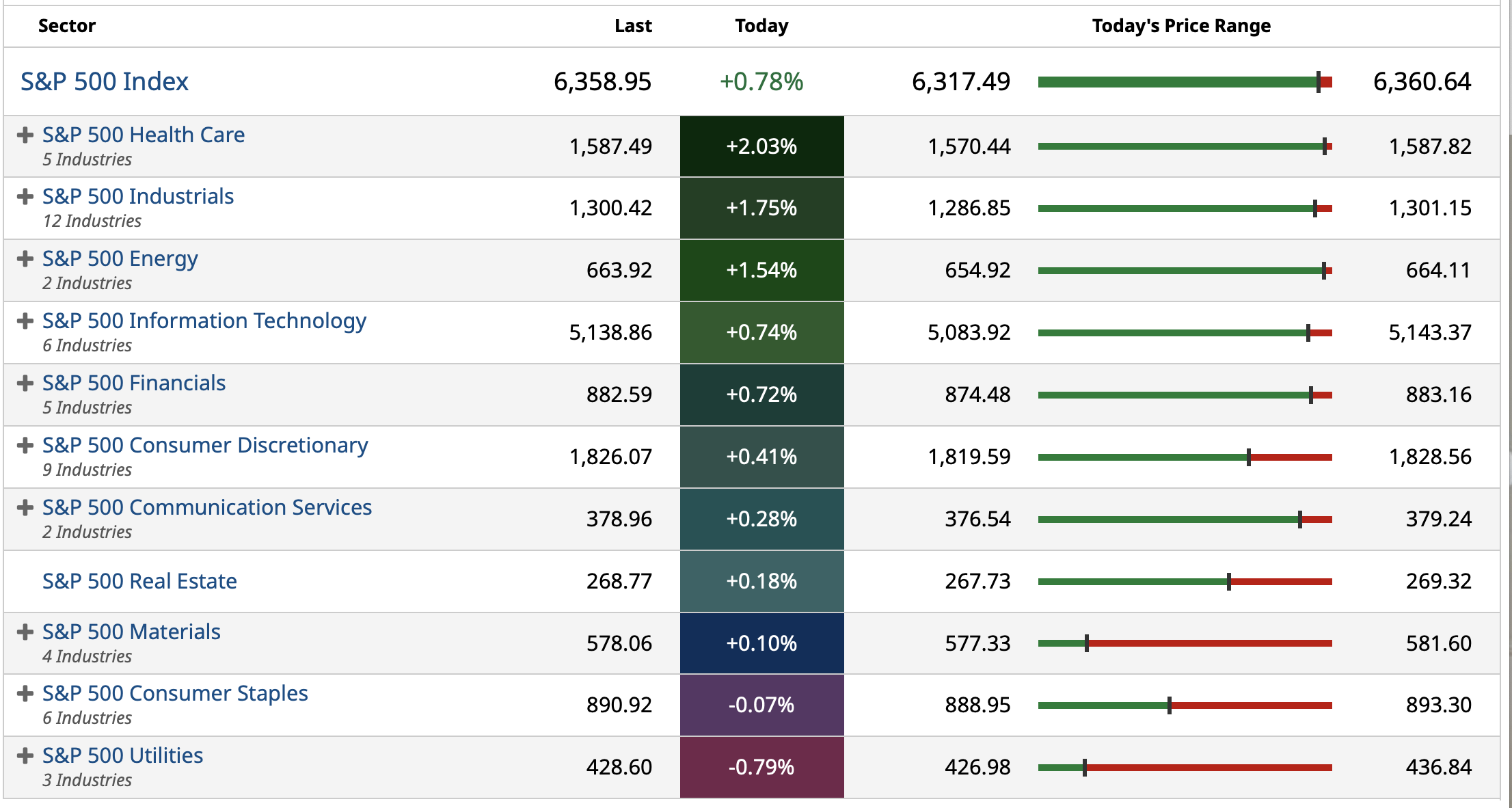The height and width of the screenshot is (808, 1512).
Task: Click the Today column header
Action: point(761,26)
